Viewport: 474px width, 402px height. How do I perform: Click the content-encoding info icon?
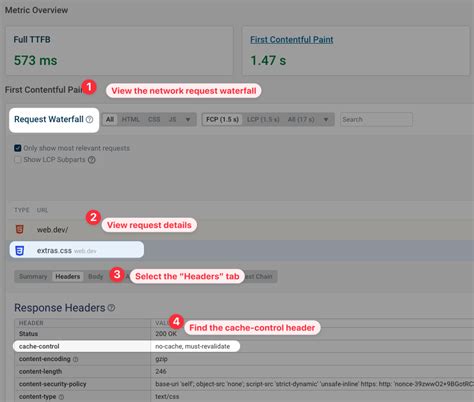(x=76, y=359)
